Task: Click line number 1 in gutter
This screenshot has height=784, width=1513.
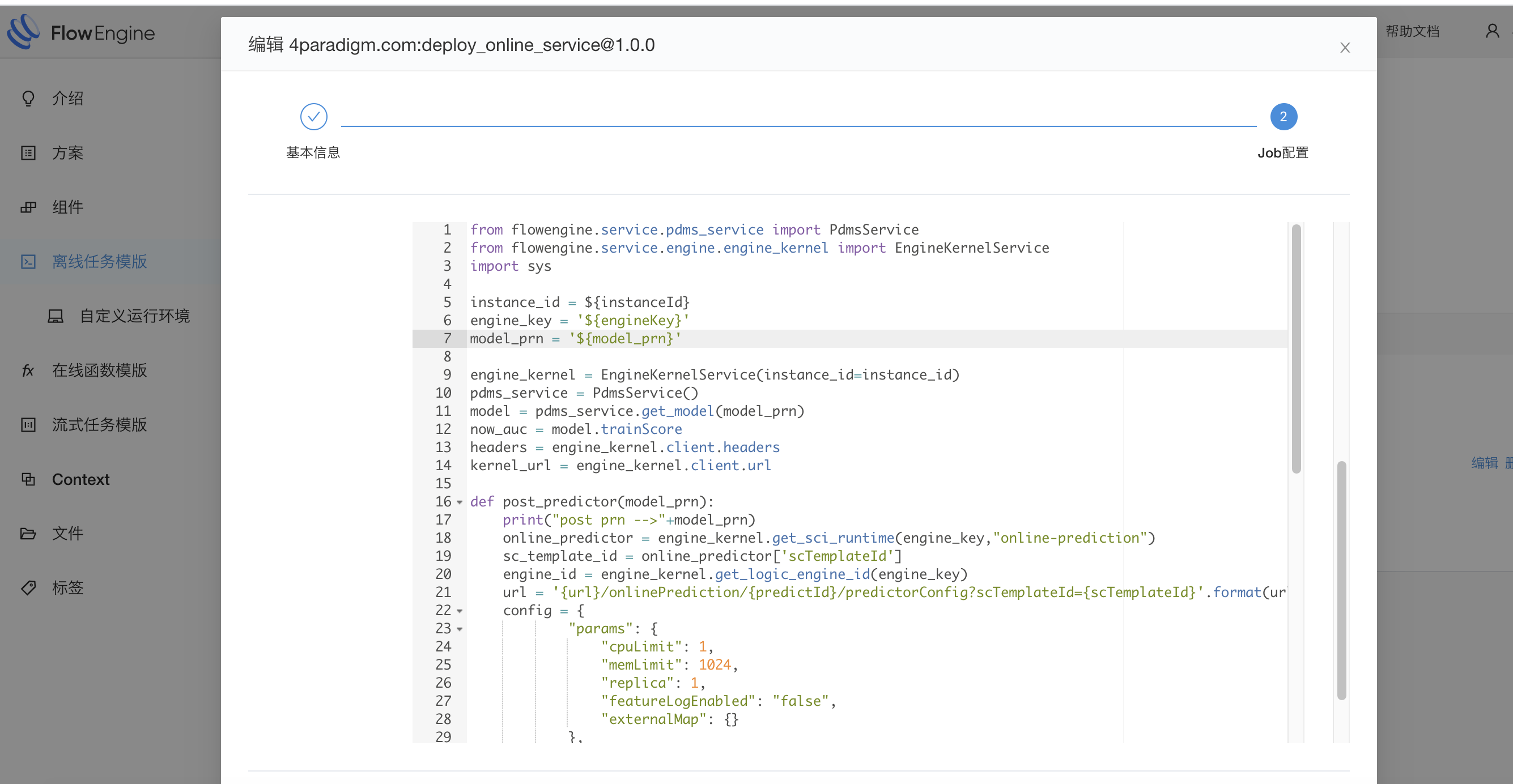Action: [447, 229]
